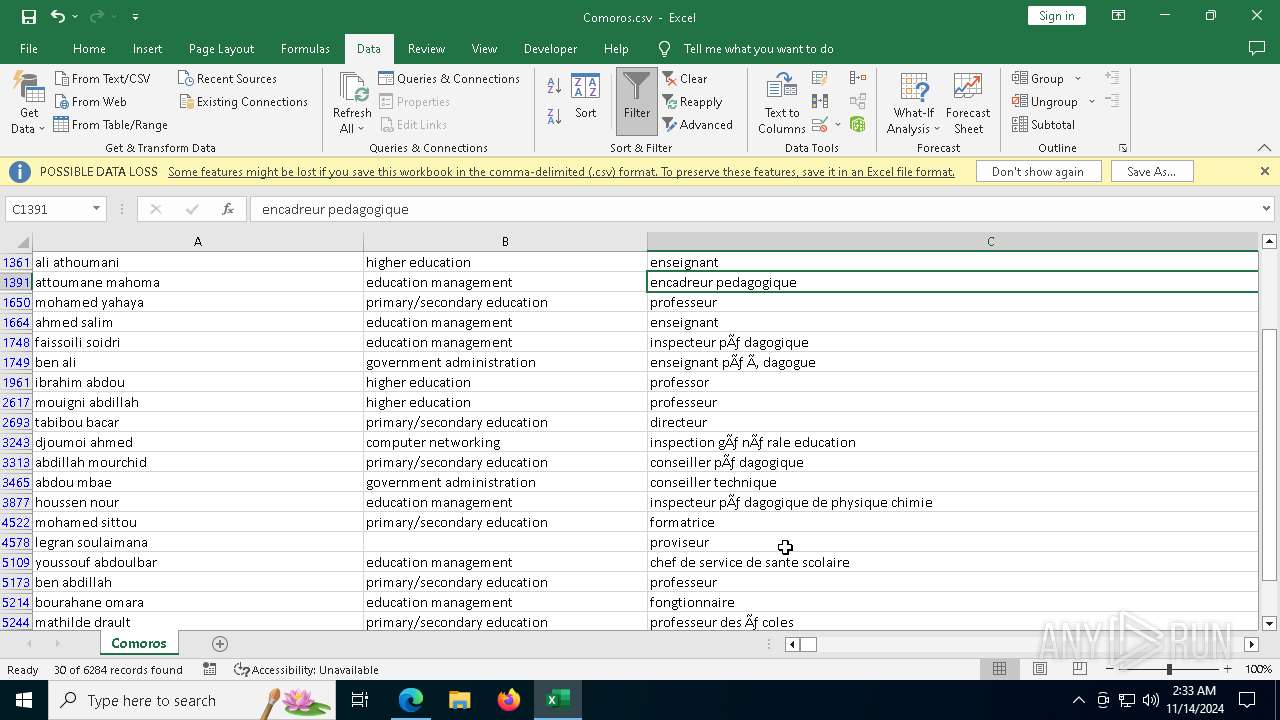
Task: Click Subtotal in Outline group
Action: pyautogui.click(x=1043, y=124)
